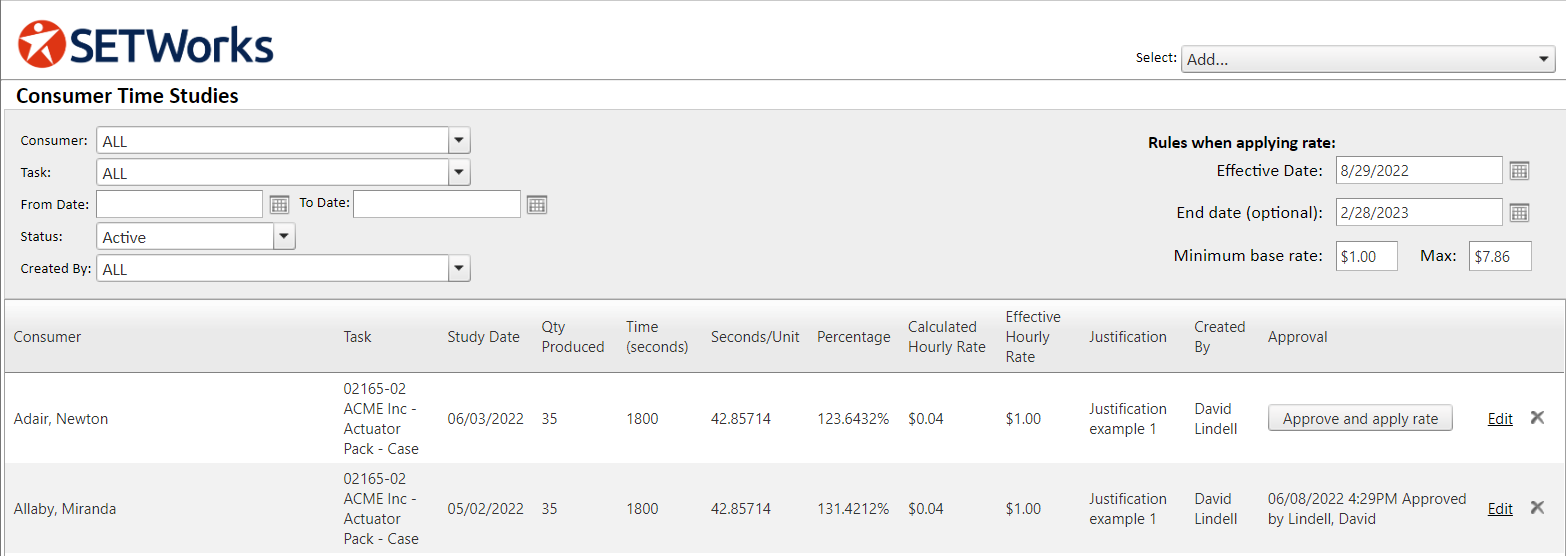This screenshot has height=556, width=1566.
Task: Approve and apply rate for Adair, Newton
Action: click(1359, 419)
